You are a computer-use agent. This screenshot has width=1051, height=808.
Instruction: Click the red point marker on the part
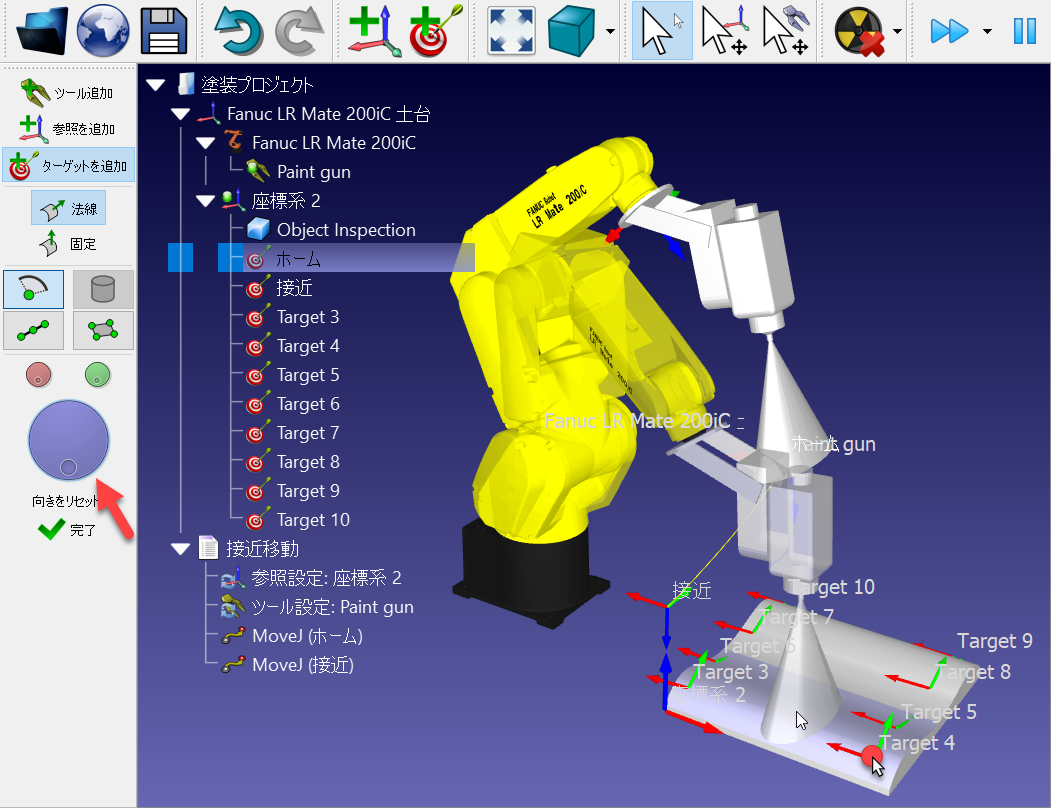(871, 756)
